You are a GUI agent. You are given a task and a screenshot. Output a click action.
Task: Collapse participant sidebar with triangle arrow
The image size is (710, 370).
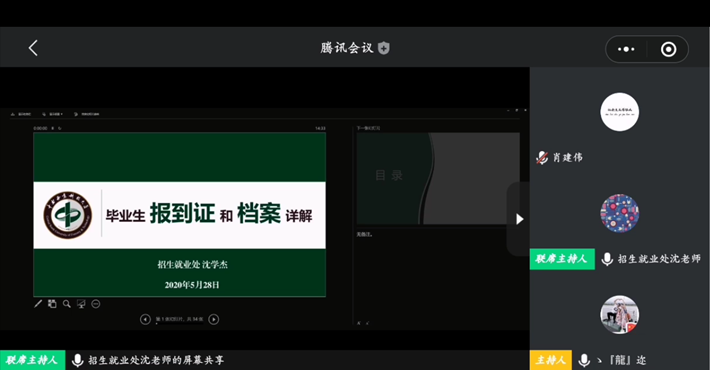tap(519, 219)
